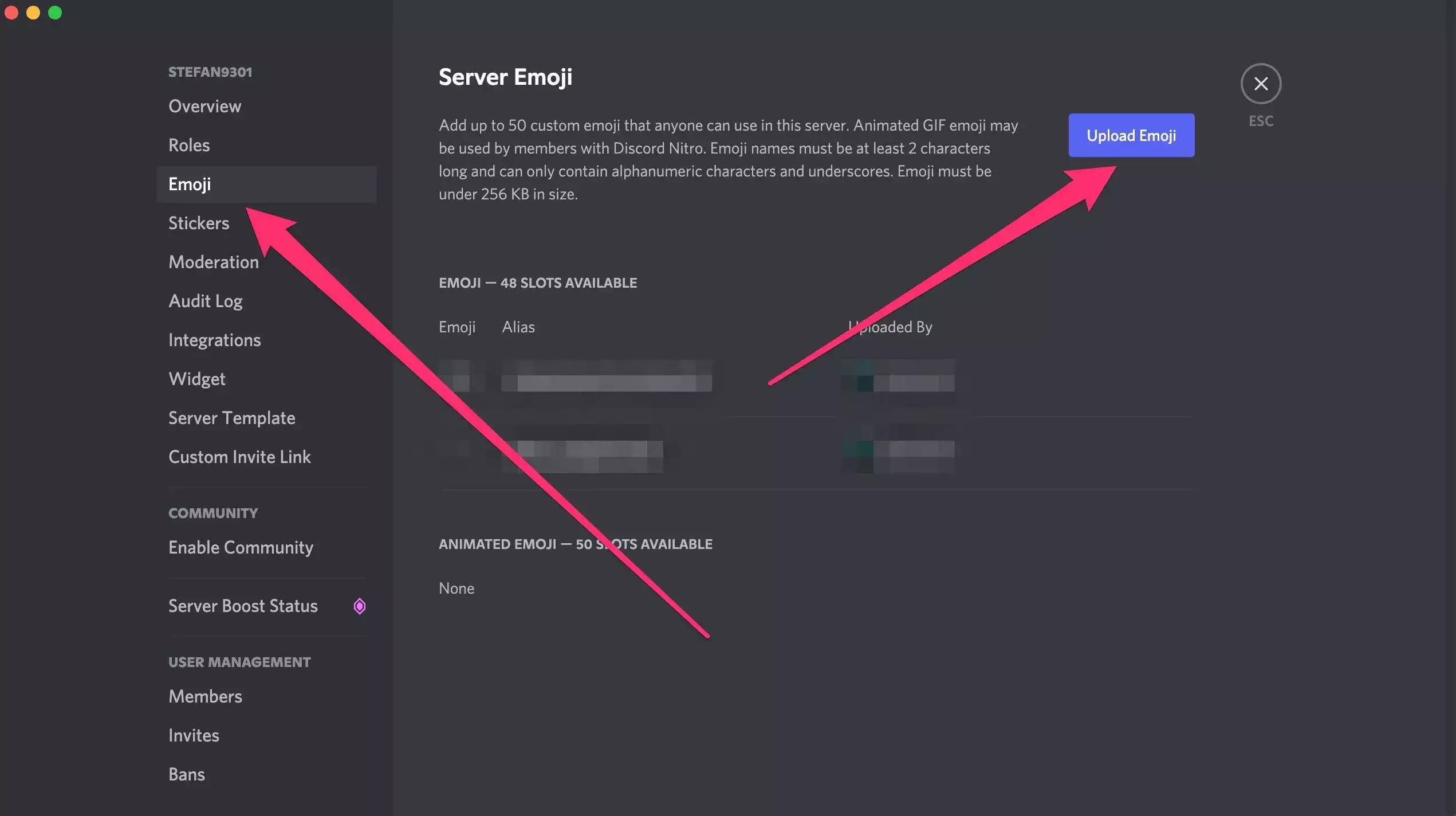Click the second emoji alias field

[582, 449]
